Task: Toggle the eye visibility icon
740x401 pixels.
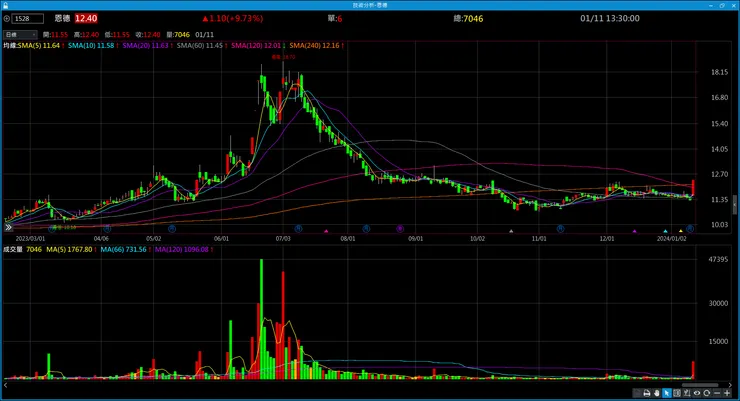Action: tap(697, 393)
